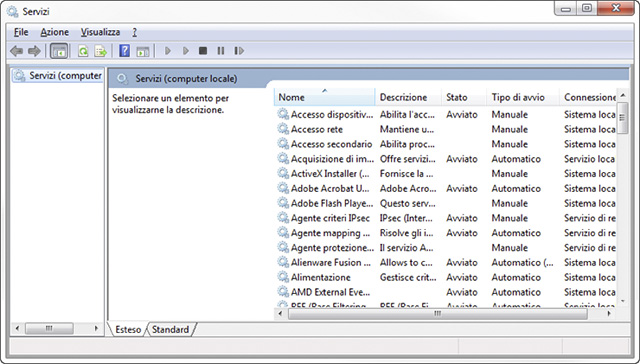Toggle the show/hide console tree icon
This screenshot has height=364, width=640.
59,51
